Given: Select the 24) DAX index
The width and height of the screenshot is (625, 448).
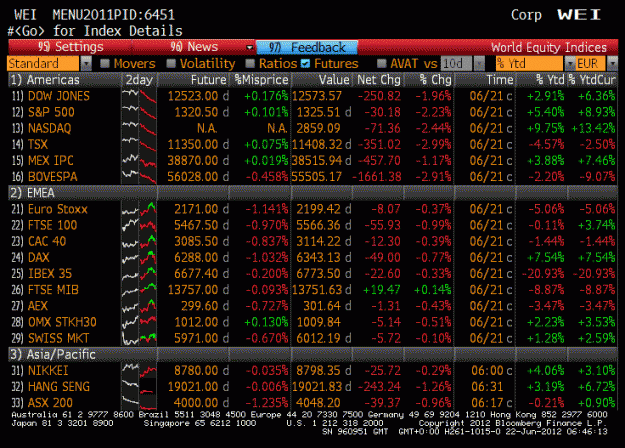Looking at the screenshot, I should [x=30, y=257].
